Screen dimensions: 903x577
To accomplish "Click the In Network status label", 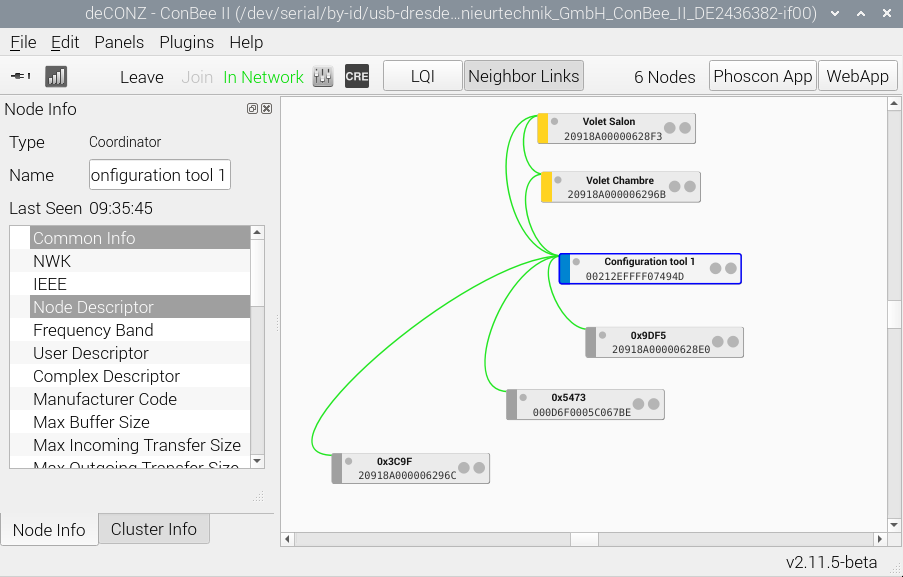I will pyautogui.click(x=263, y=77).
